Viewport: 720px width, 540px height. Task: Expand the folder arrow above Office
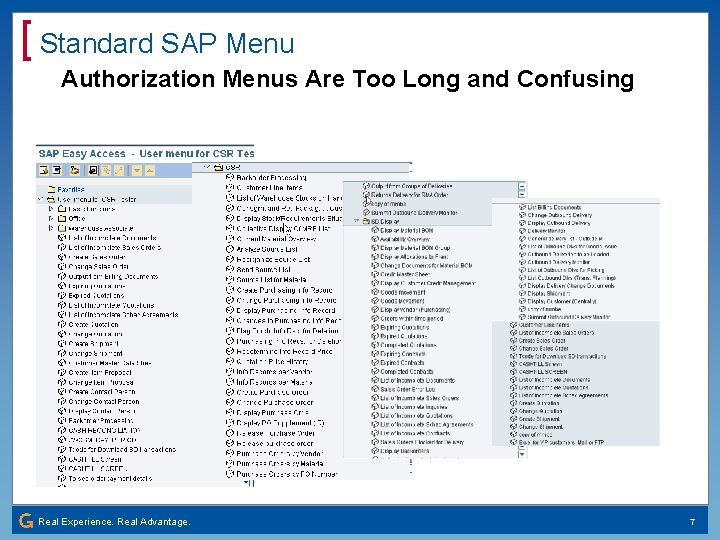pos(51,209)
